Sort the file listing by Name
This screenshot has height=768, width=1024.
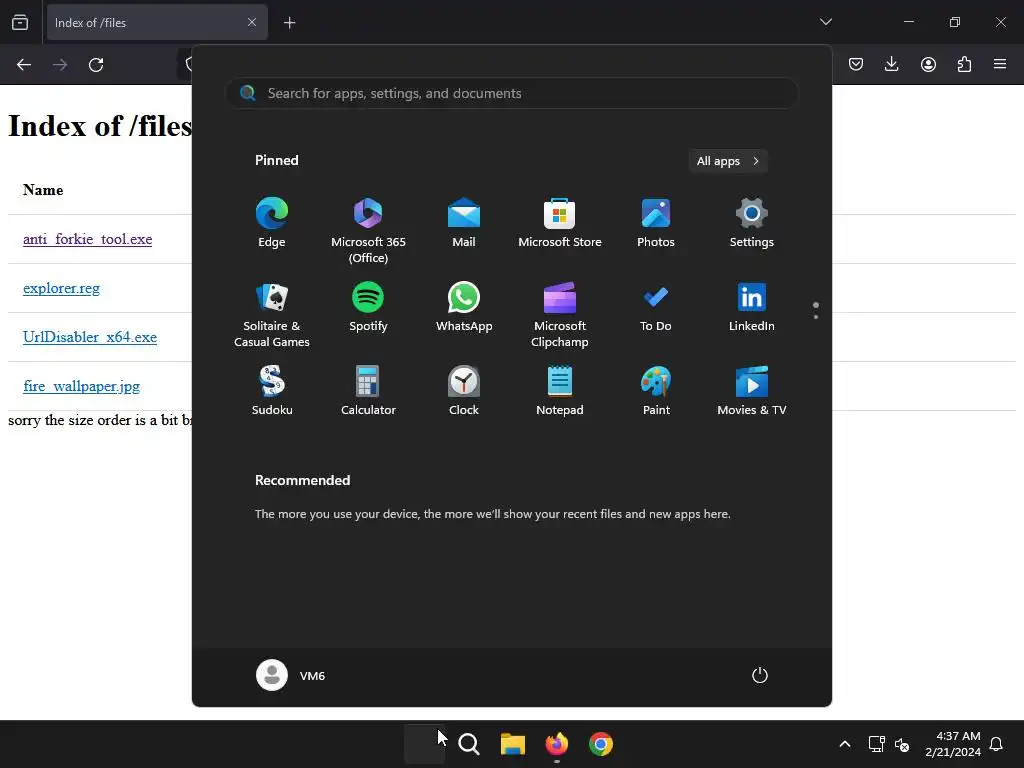click(43, 190)
